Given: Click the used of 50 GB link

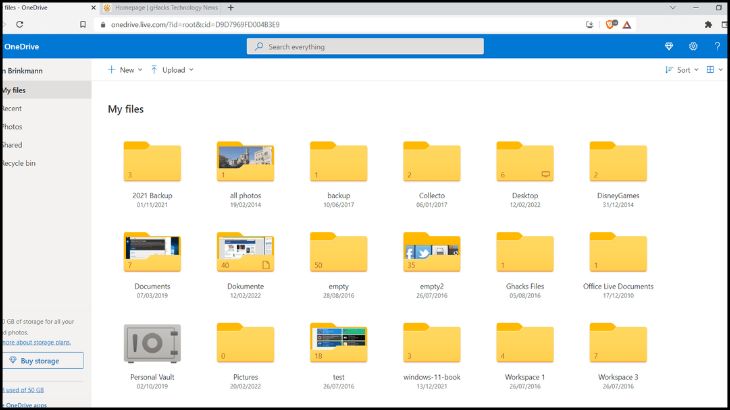Looking at the screenshot, I should coord(23,390).
